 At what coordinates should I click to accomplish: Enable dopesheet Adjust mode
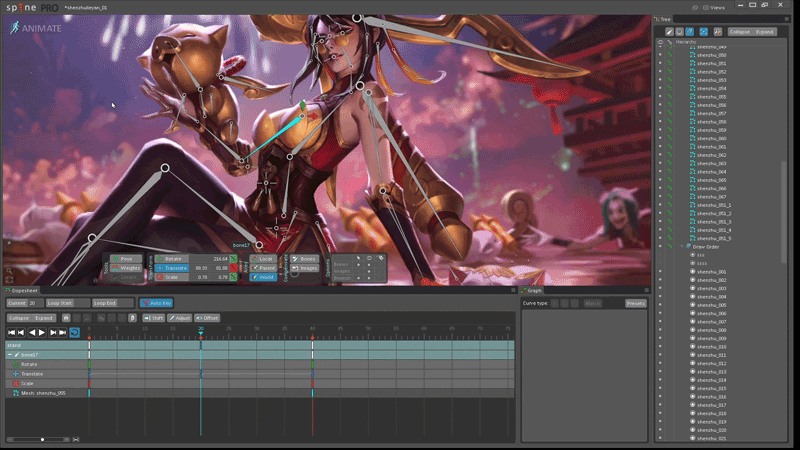[x=180, y=318]
